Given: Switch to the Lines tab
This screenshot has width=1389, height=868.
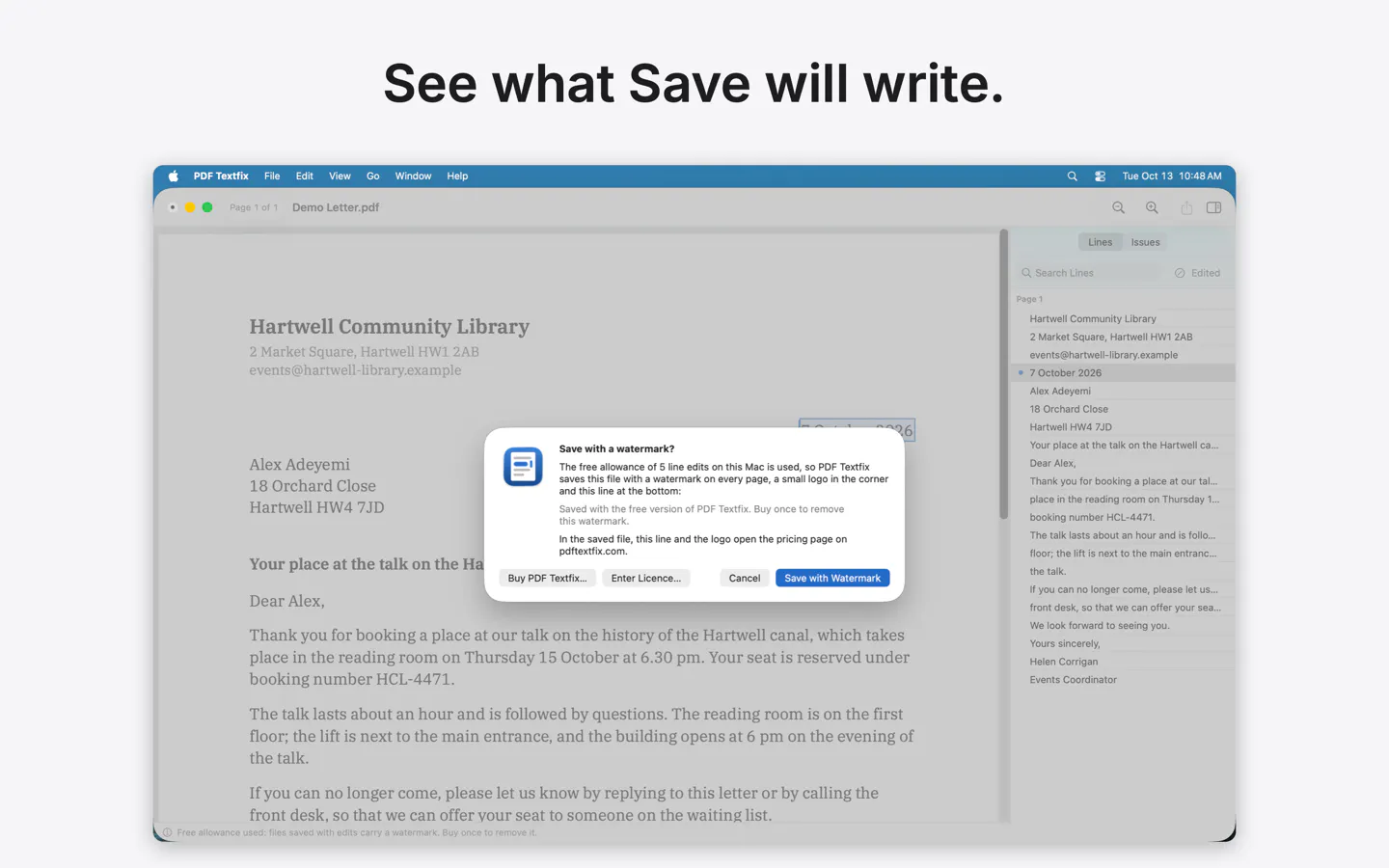Looking at the screenshot, I should (x=1101, y=242).
